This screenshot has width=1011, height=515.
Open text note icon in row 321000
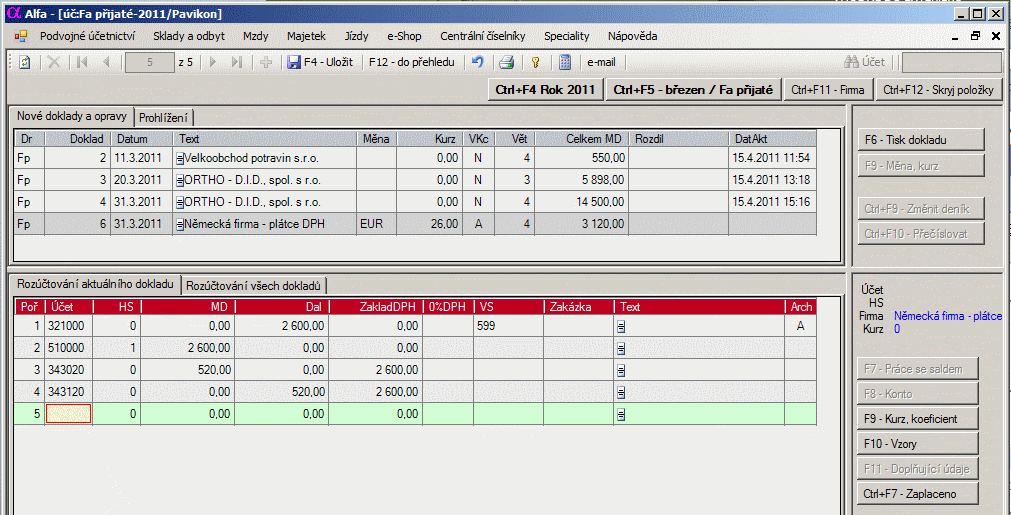(x=621, y=327)
